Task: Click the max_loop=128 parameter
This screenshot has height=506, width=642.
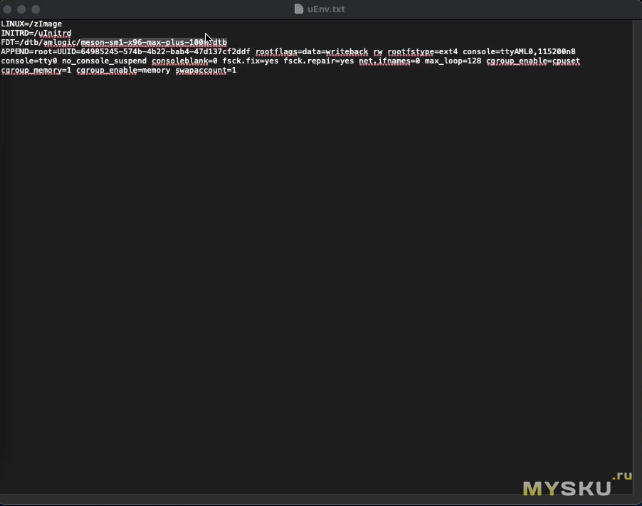Action: (454, 61)
